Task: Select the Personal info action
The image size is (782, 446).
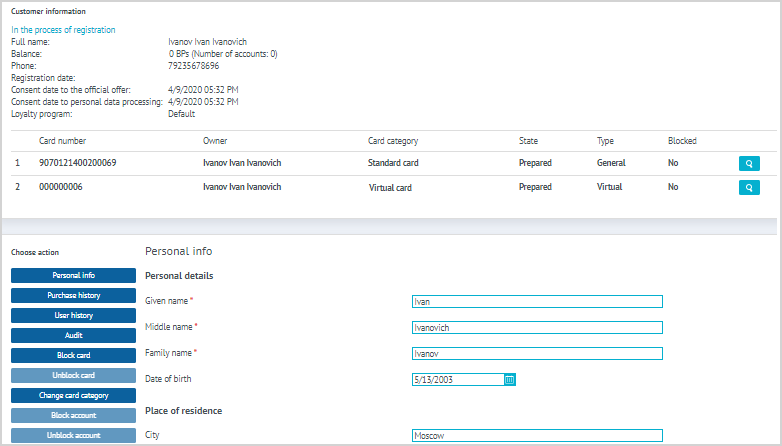Action: click(x=73, y=275)
